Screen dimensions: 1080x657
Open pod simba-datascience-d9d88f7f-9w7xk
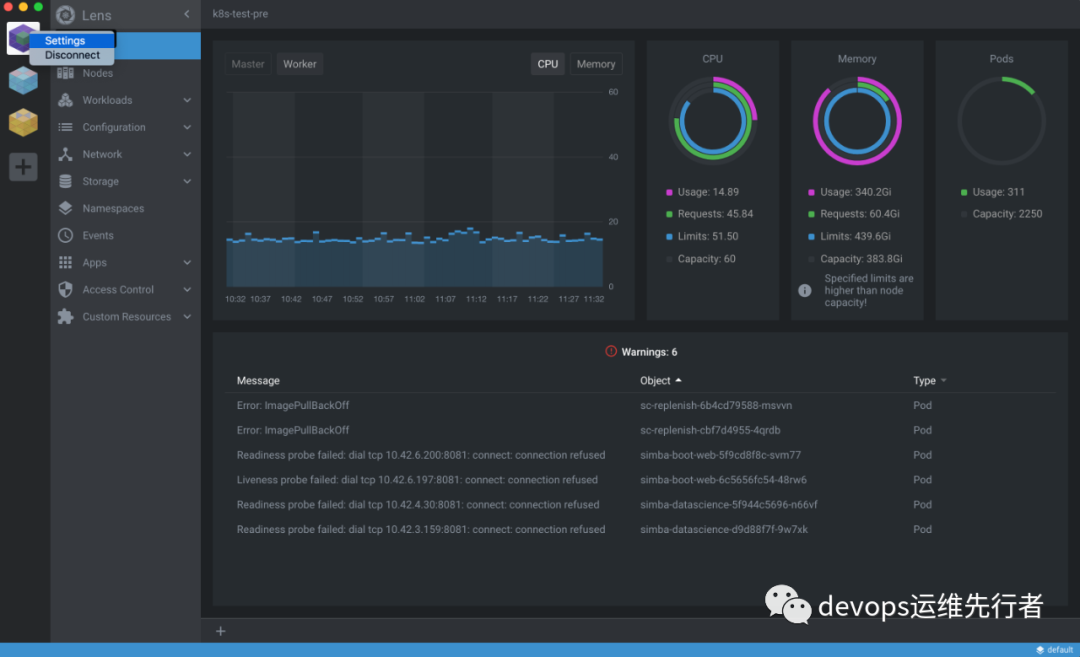pos(724,529)
